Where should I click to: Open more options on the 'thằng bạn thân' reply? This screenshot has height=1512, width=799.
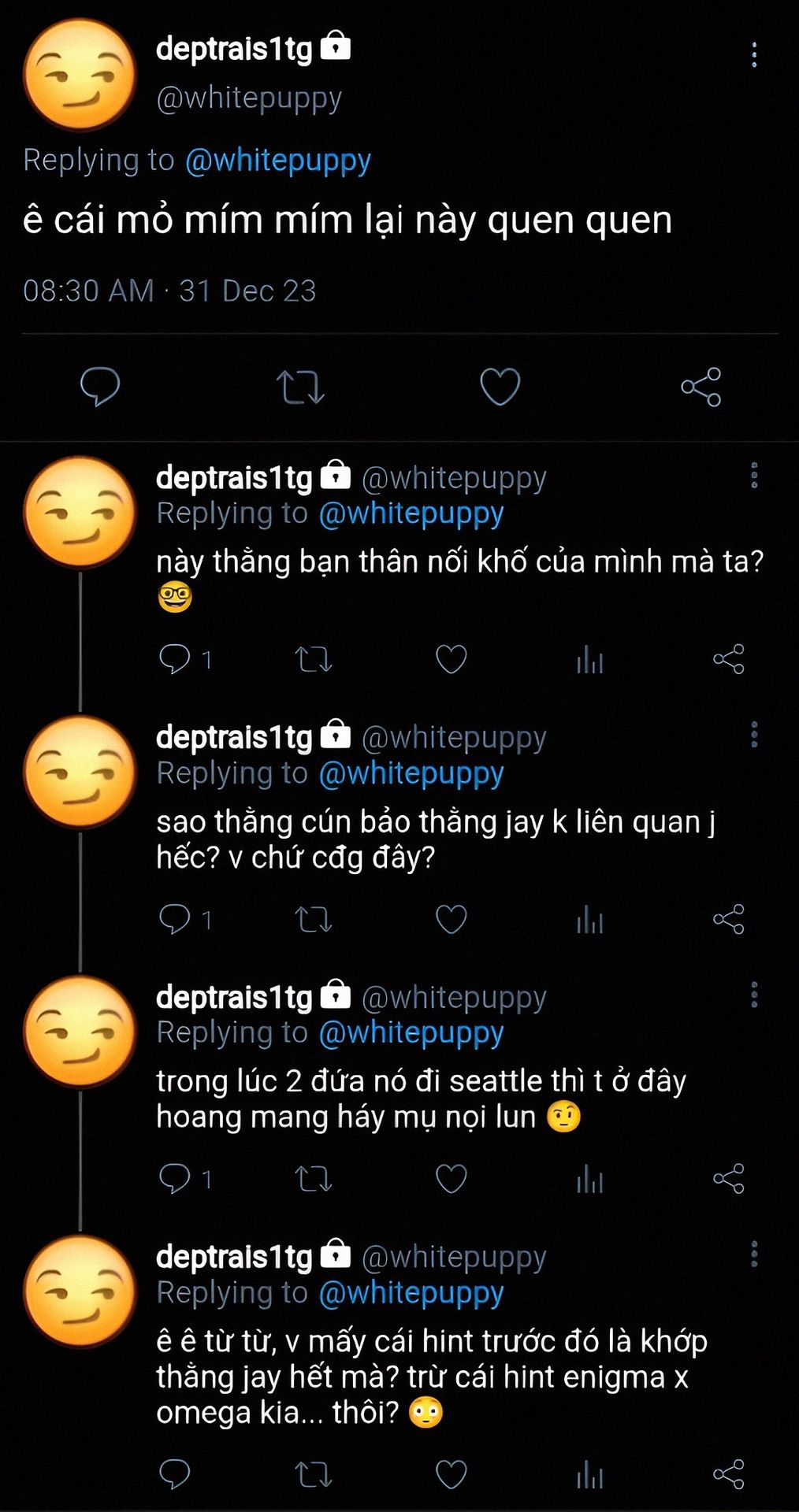pyautogui.click(x=754, y=475)
